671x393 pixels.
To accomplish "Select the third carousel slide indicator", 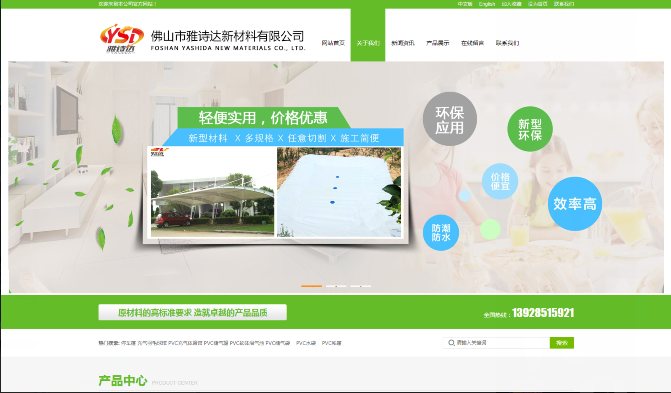I will point(361,286).
